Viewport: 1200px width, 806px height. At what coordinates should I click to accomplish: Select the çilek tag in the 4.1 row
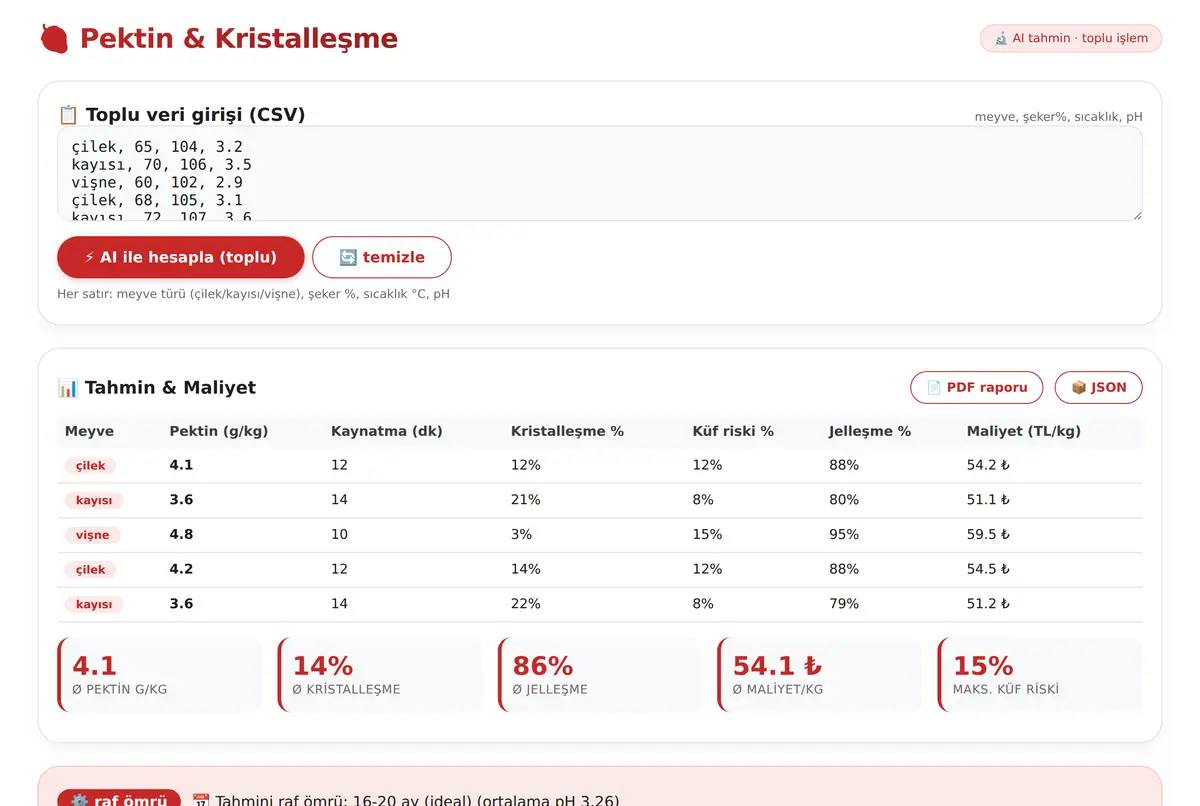[x=91, y=466]
